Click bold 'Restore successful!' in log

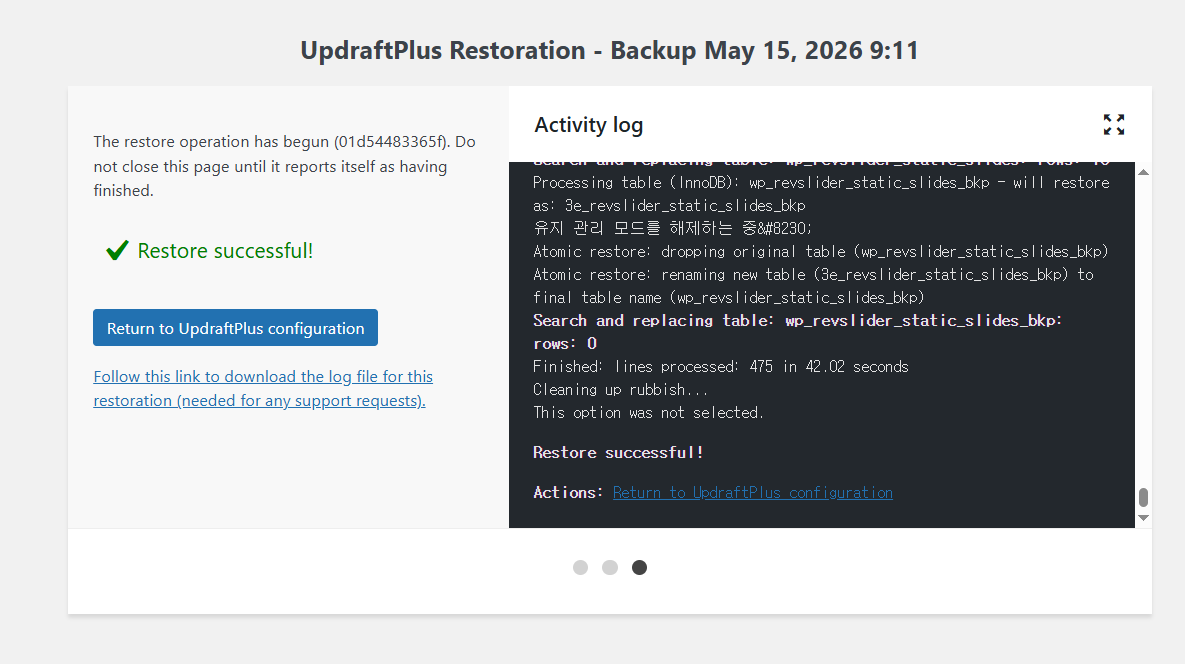618,452
